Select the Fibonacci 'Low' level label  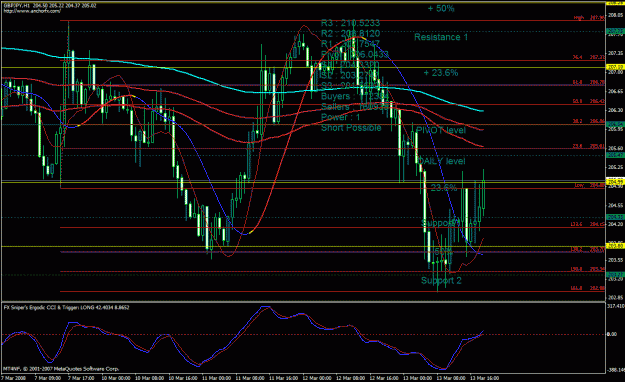[x=579, y=185]
